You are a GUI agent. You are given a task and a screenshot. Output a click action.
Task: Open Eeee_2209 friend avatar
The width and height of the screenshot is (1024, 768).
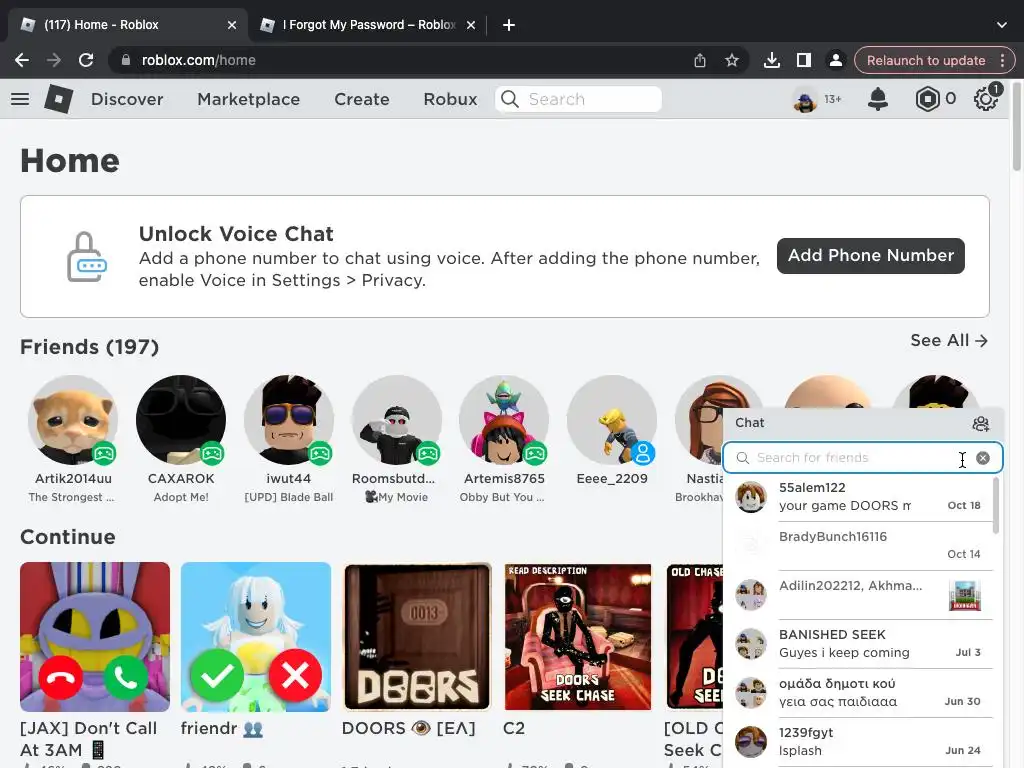point(612,420)
